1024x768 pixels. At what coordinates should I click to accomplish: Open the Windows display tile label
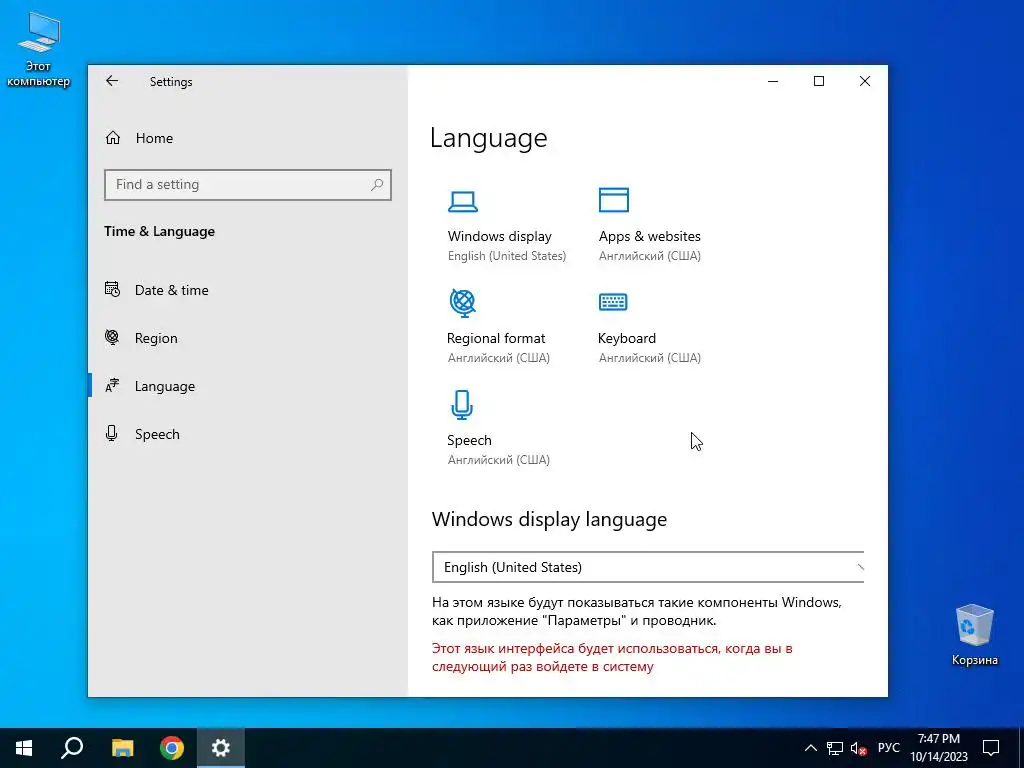(500, 236)
